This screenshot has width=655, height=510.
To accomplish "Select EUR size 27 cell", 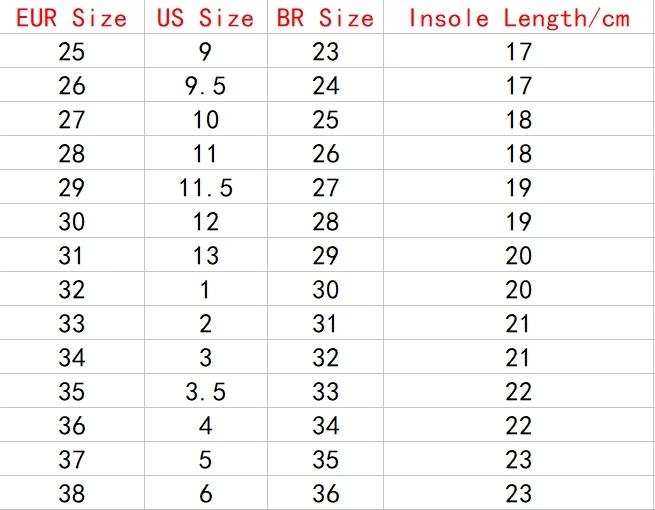I will 71,119.
